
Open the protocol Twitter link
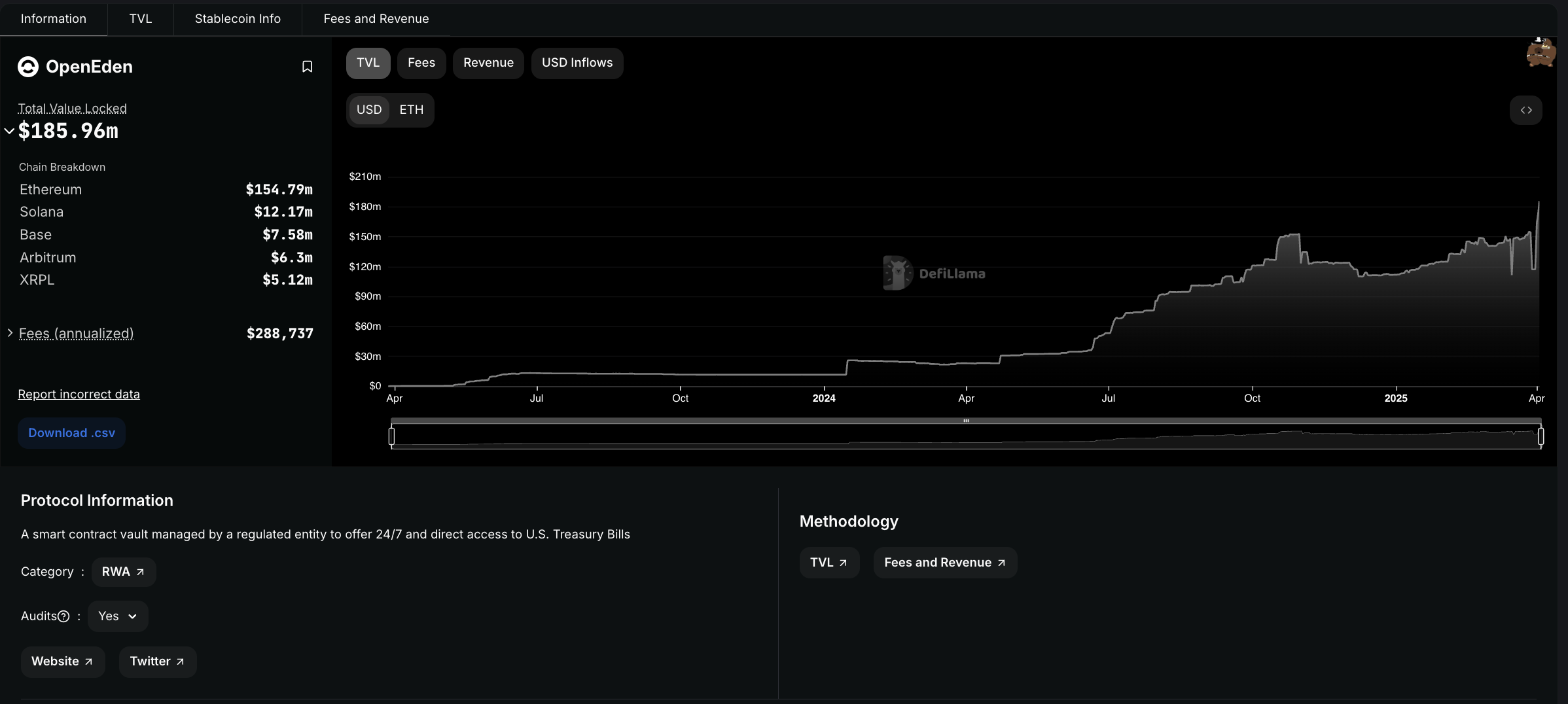[158, 661]
